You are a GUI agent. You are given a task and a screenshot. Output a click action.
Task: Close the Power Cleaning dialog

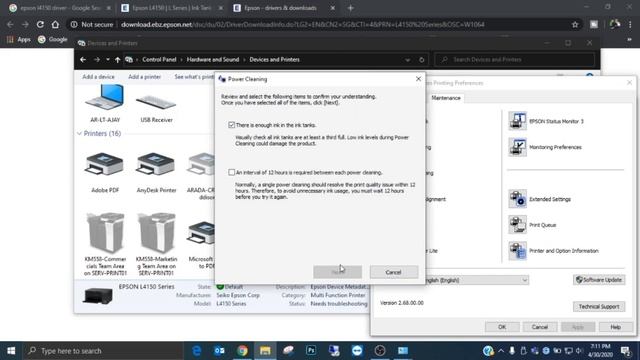click(418, 79)
